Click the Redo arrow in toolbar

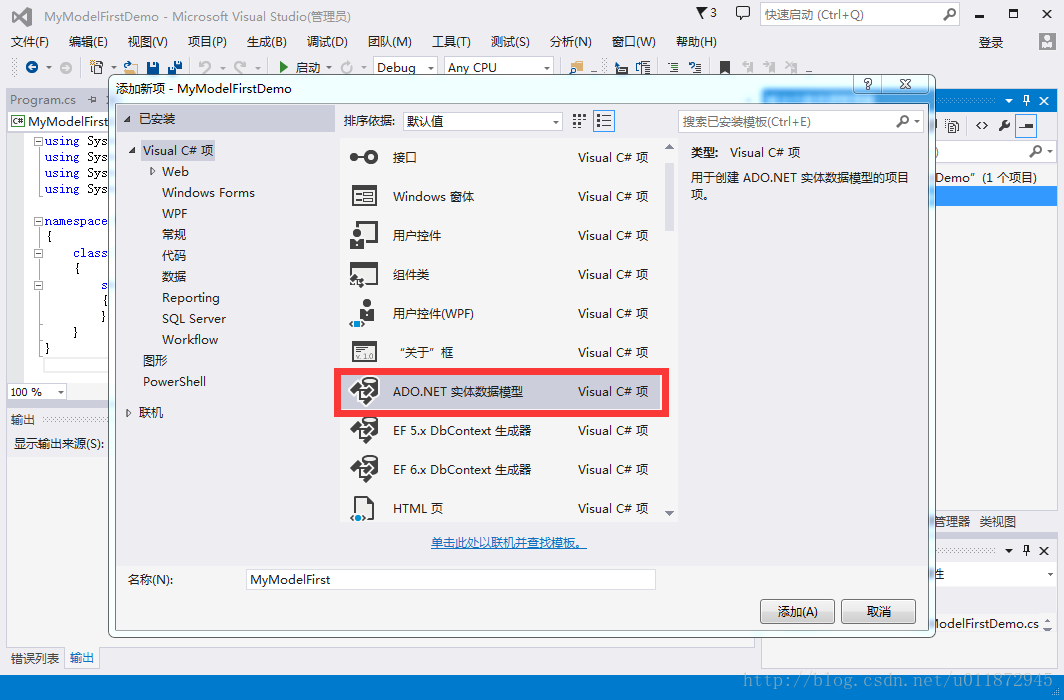click(x=240, y=67)
